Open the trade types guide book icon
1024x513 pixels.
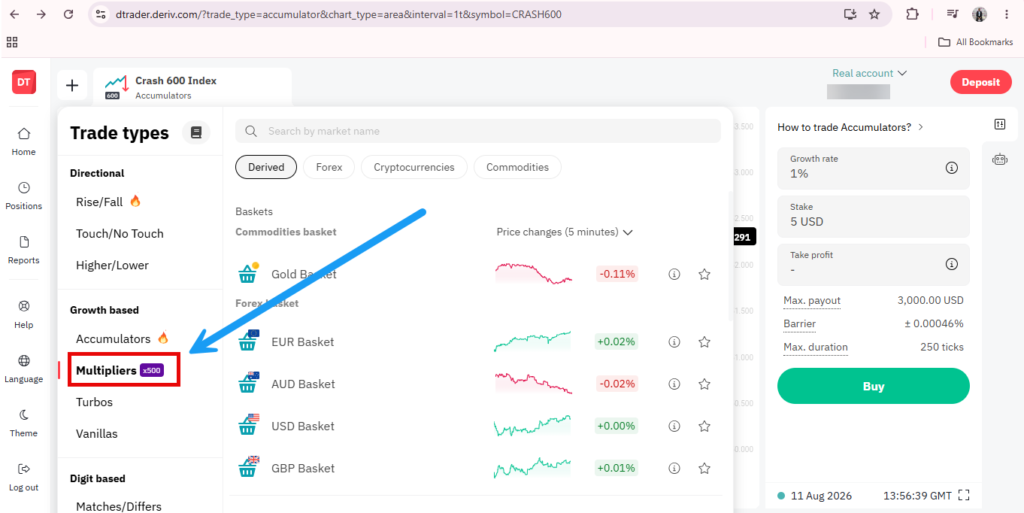196,132
